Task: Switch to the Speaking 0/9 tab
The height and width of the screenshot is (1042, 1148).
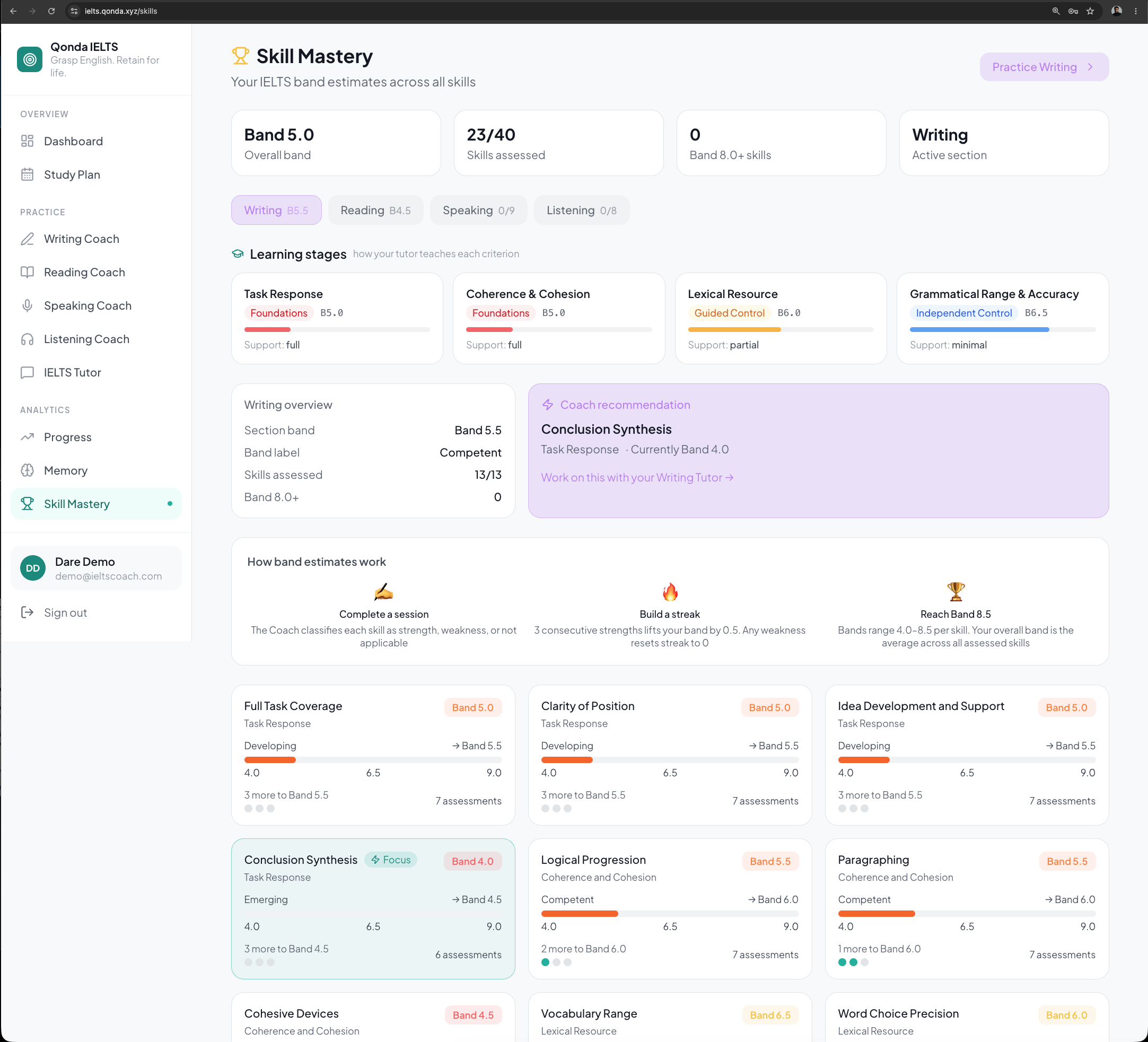Action: (478, 211)
